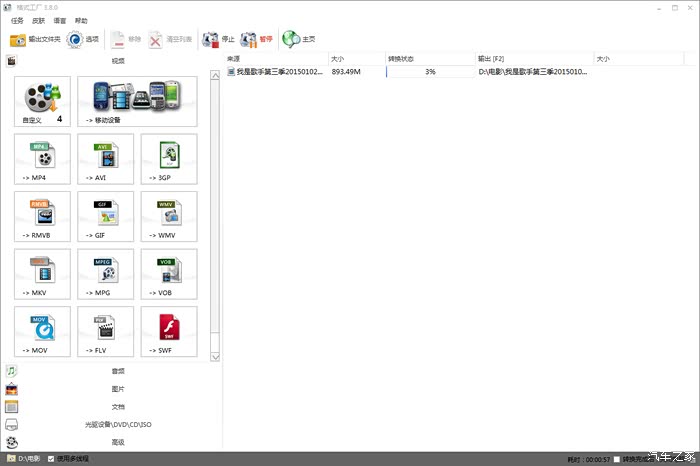
Task: Click the 暂停 (Pause) toolbar button
Action: (256, 40)
